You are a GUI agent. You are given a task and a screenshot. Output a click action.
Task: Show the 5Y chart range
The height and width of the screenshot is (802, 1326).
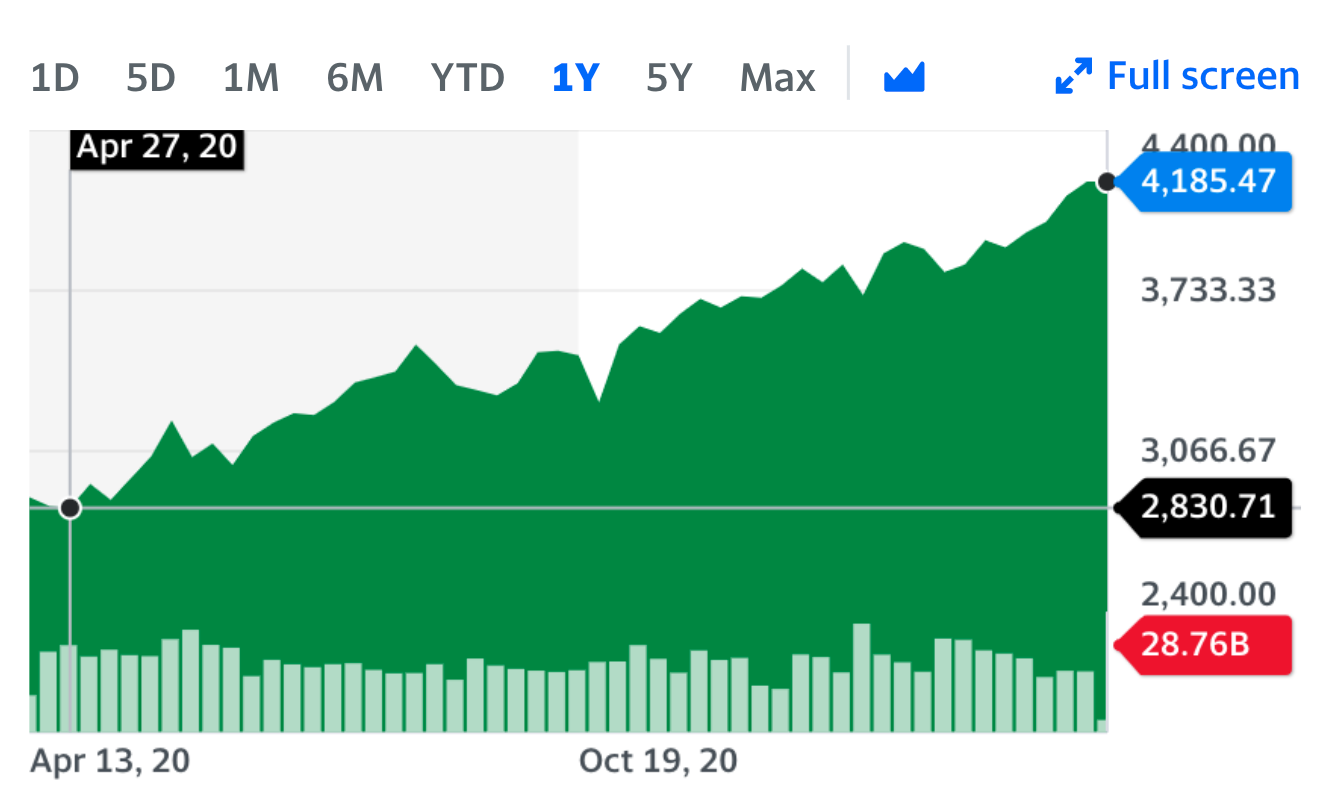pyautogui.click(x=669, y=77)
